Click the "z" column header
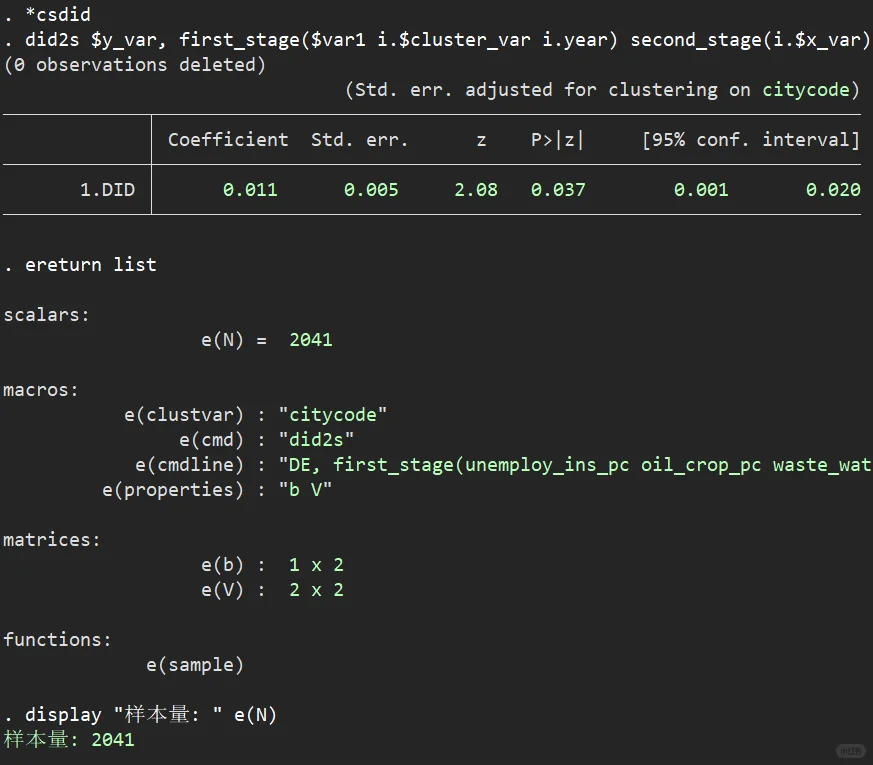Image resolution: width=873 pixels, height=765 pixels. tap(482, 140)
